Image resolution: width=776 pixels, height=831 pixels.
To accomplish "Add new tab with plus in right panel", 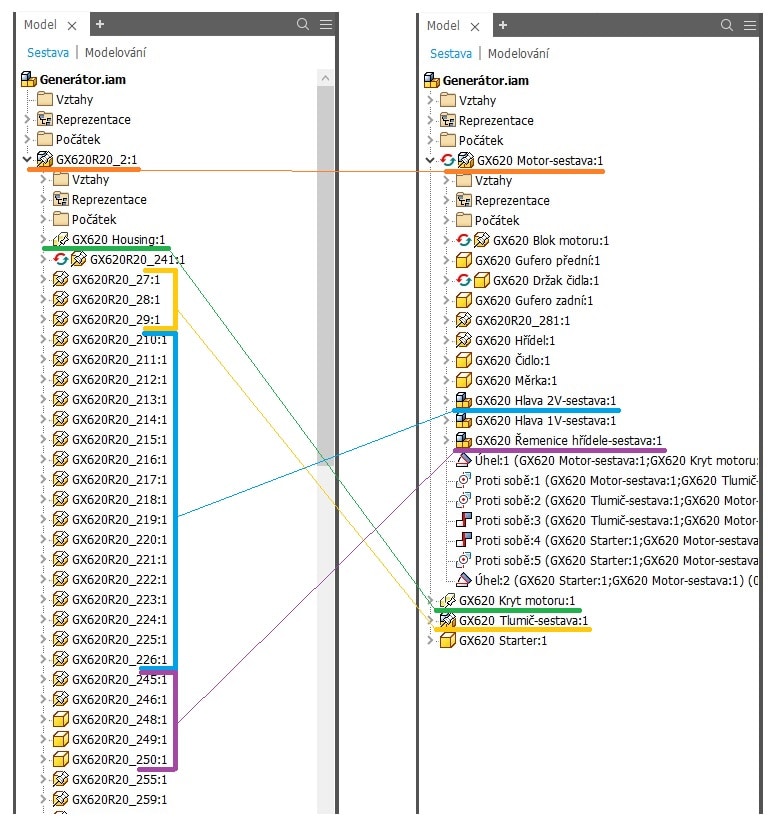I will (503, 25).
